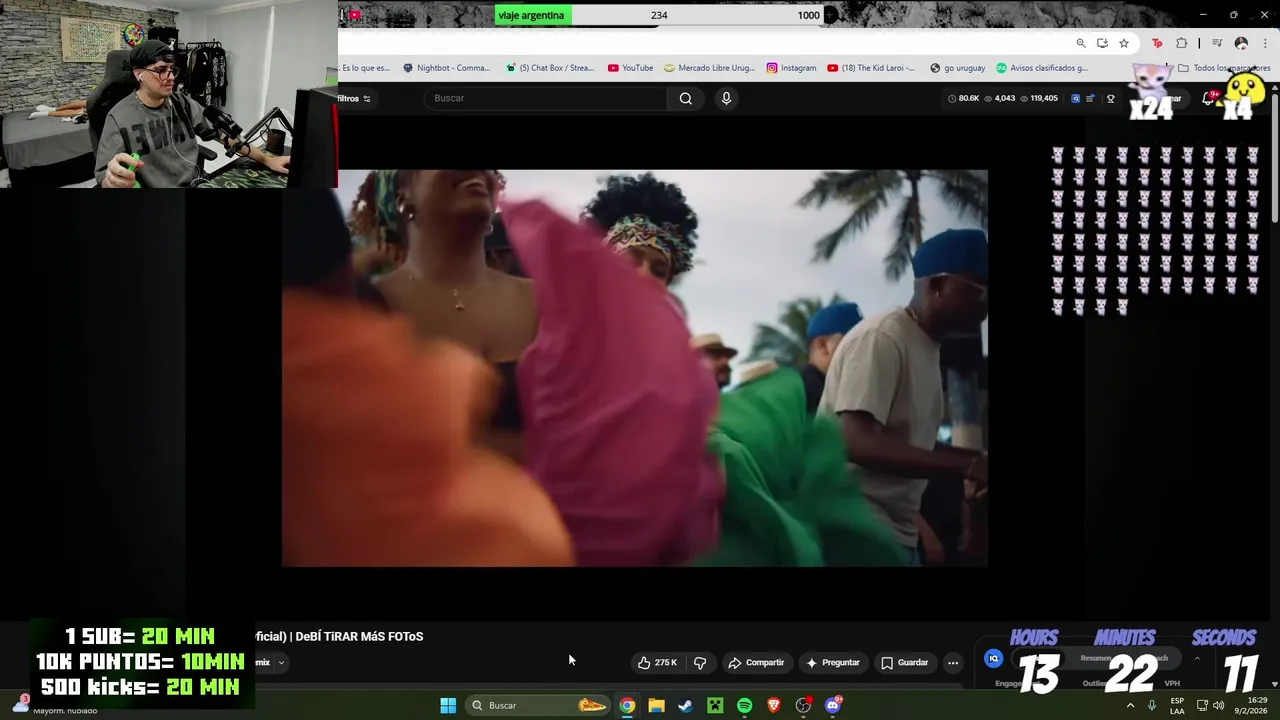1280x720 pixels.
Task: Click Windows taskbar Buscar search box
Action: (x=540, y=705)
